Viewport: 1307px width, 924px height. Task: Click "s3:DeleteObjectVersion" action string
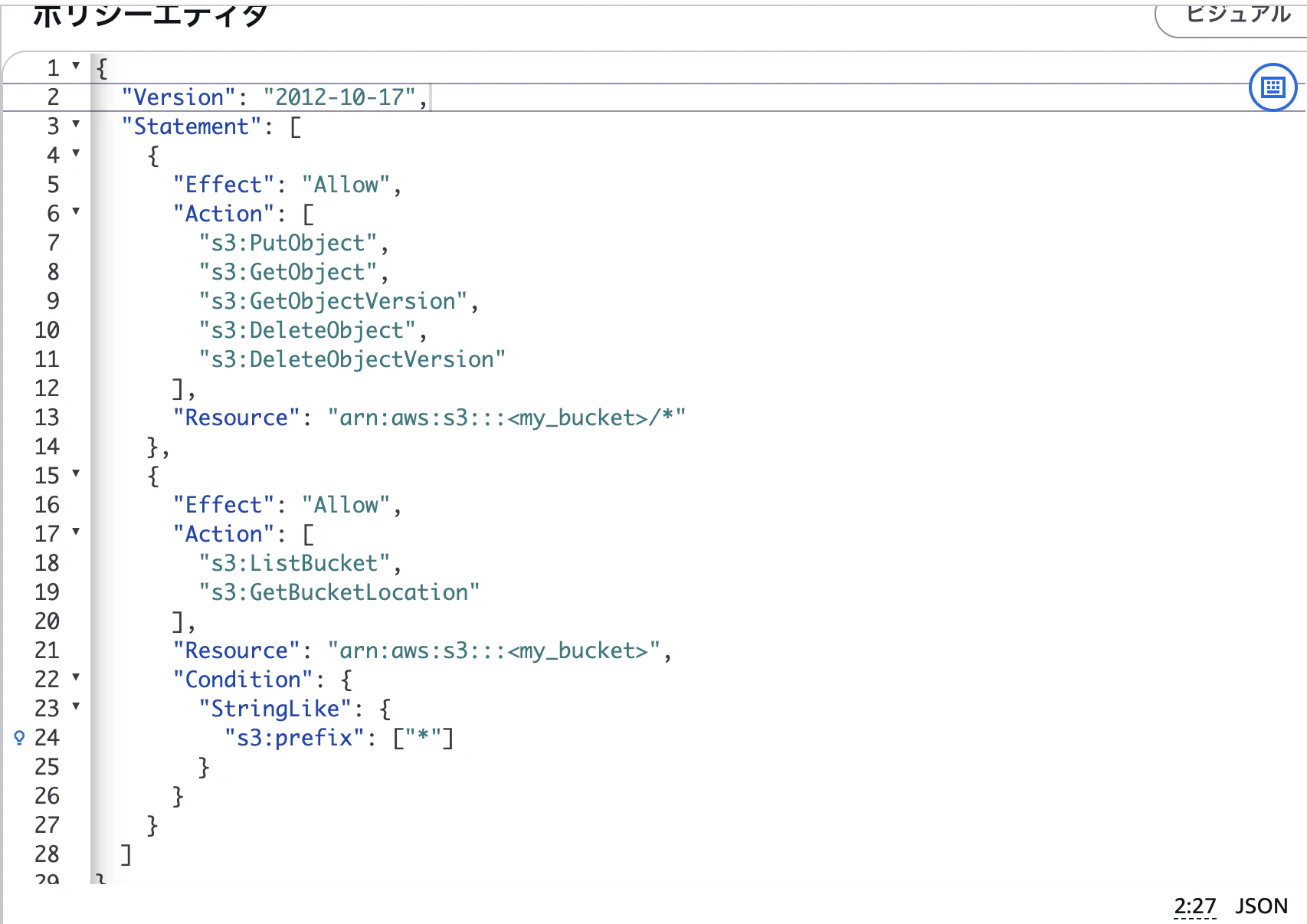point(352,359)
